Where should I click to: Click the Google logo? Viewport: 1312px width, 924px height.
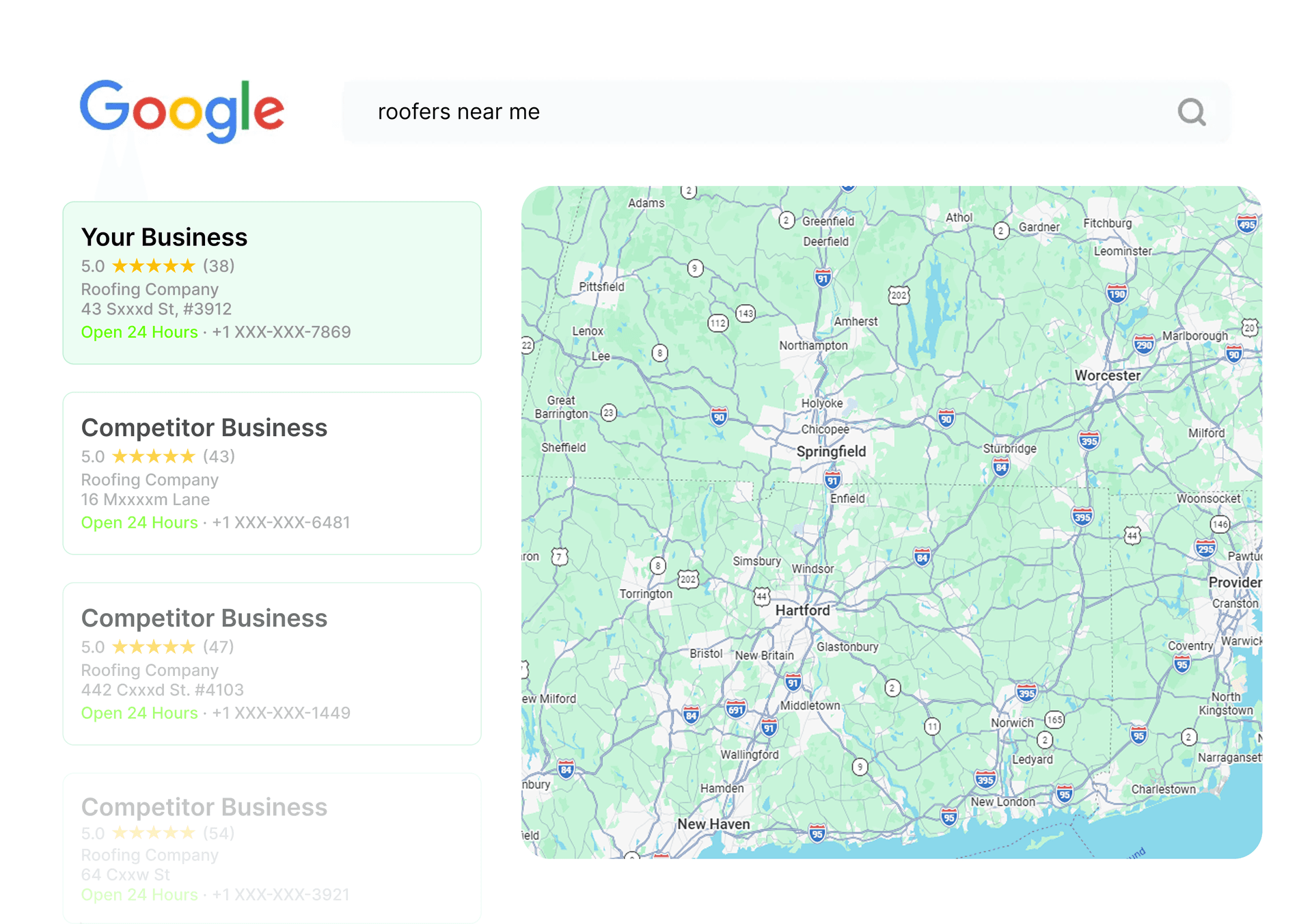(182, 111)
